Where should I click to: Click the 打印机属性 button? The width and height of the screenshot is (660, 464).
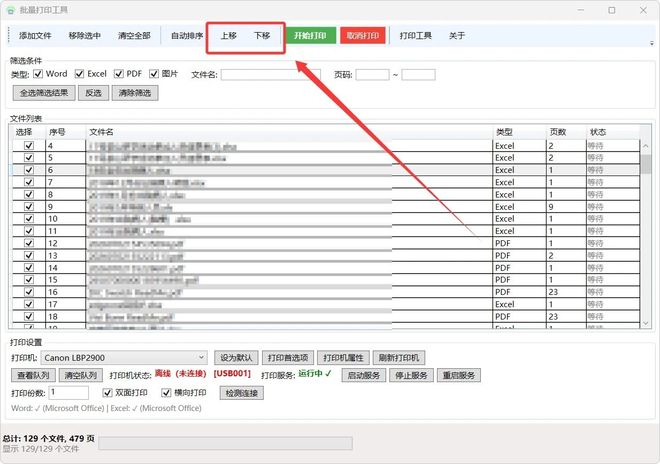tap(343, 358)
